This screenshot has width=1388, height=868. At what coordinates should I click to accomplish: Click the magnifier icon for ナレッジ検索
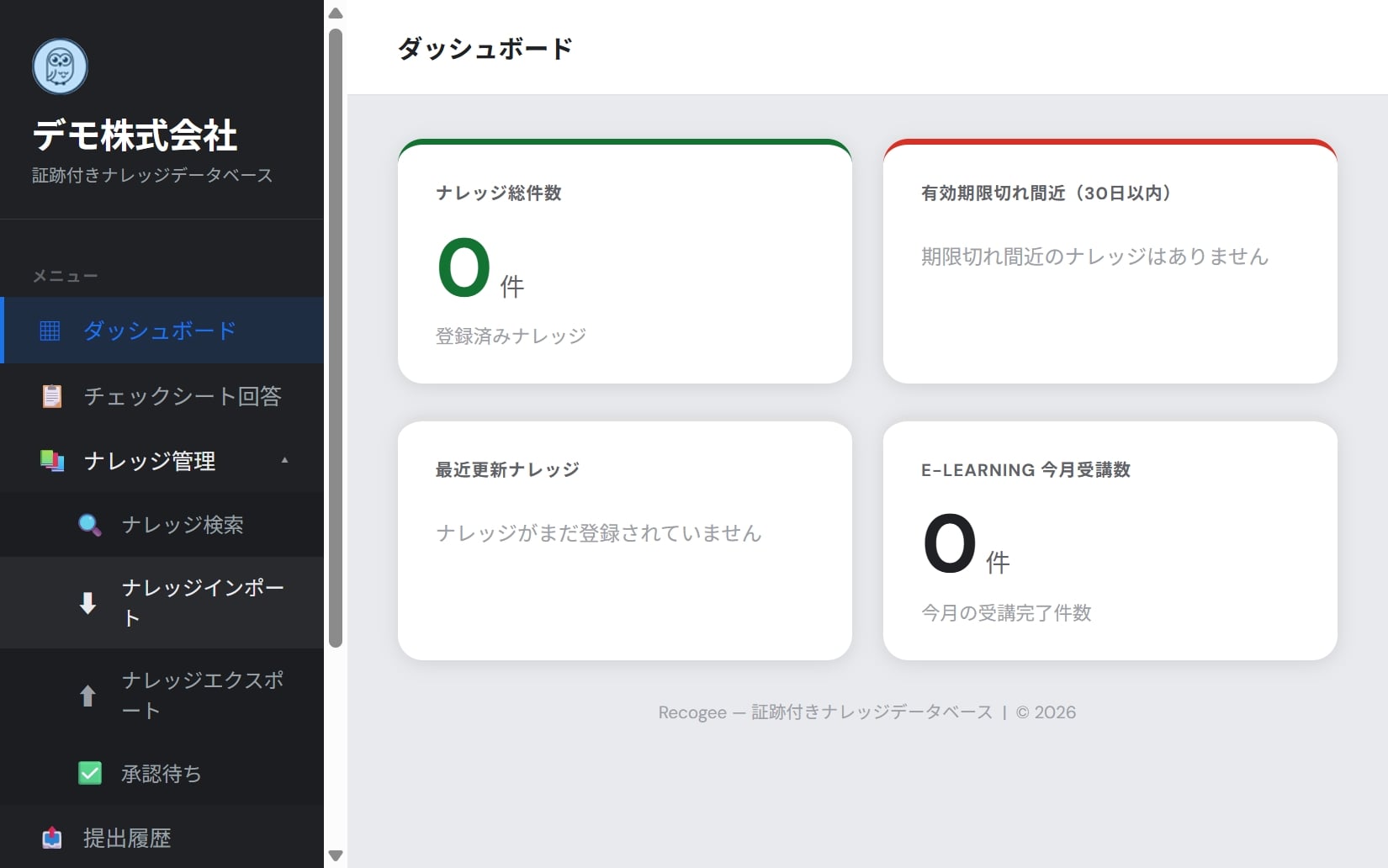pyautogui.click(x=89, y=526)
